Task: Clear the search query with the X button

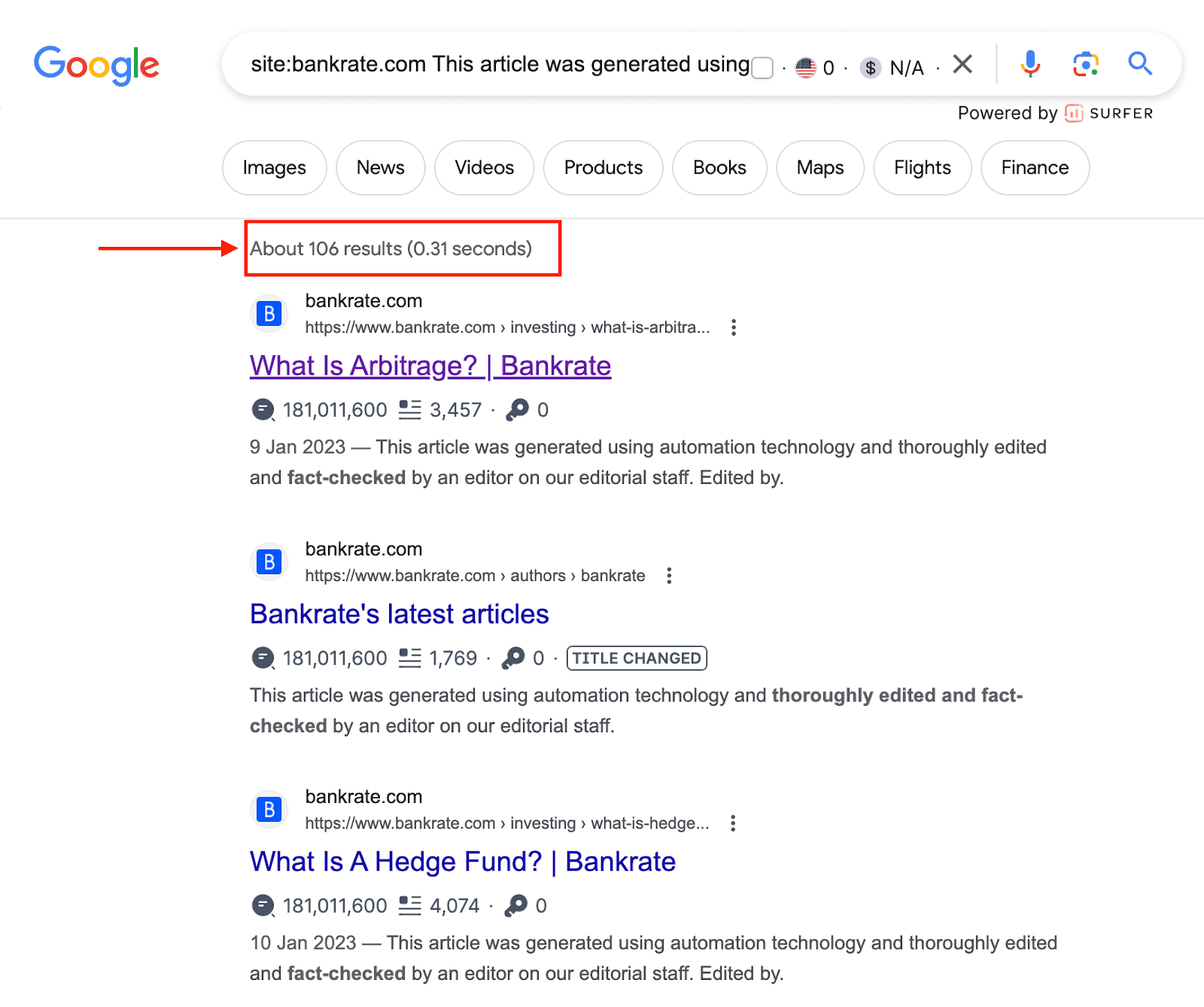Action: click(x=962, y=64)
